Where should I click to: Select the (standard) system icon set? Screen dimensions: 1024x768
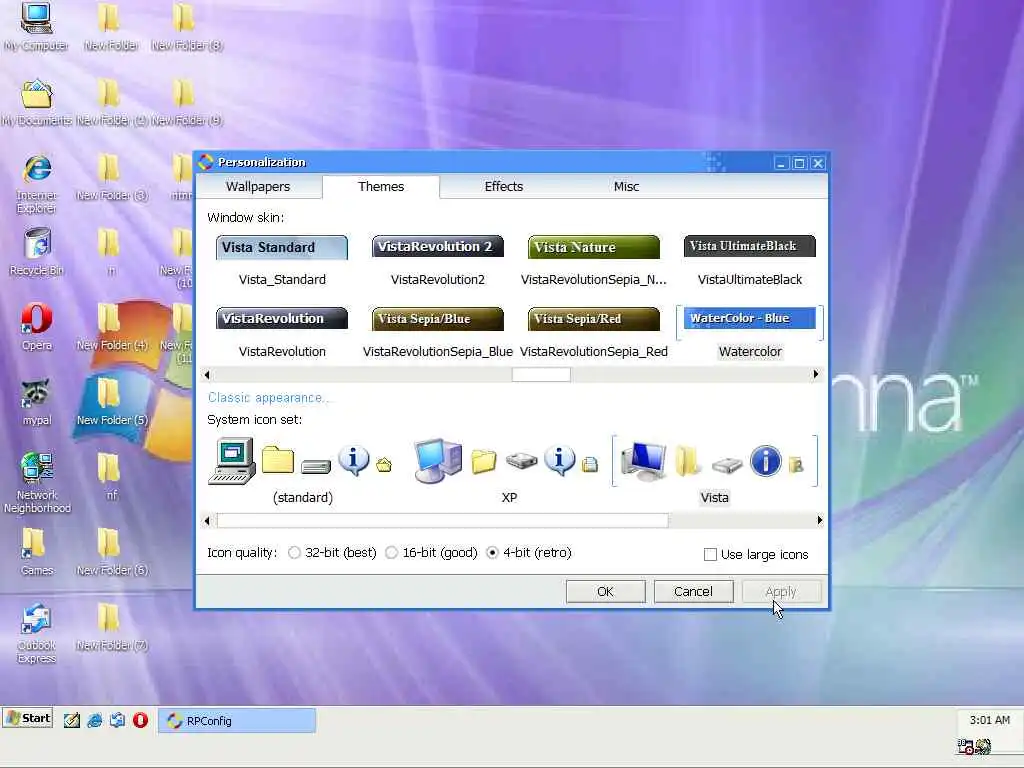[x=302, y=471]
